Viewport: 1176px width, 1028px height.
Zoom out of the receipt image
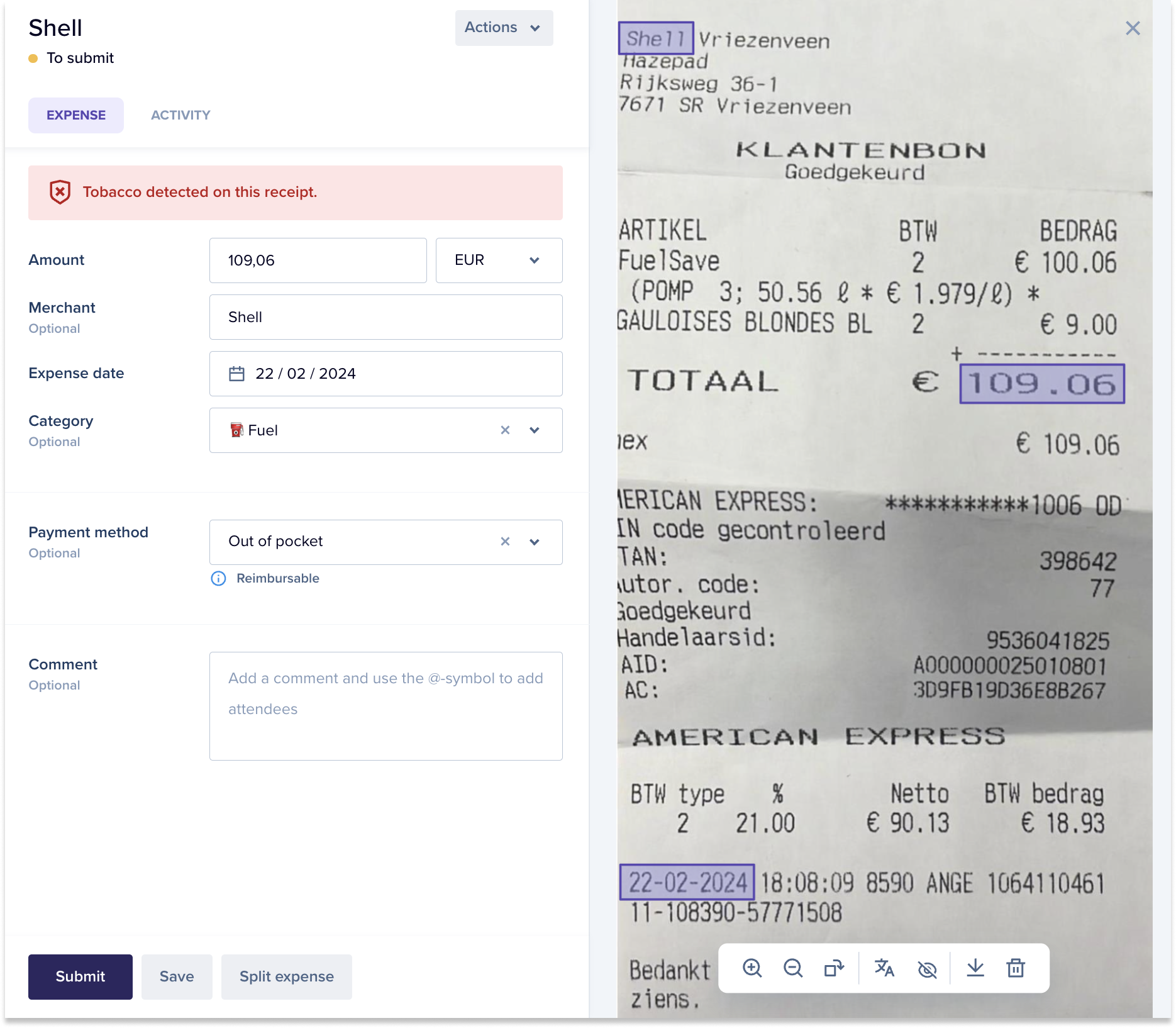click(793, 968)
